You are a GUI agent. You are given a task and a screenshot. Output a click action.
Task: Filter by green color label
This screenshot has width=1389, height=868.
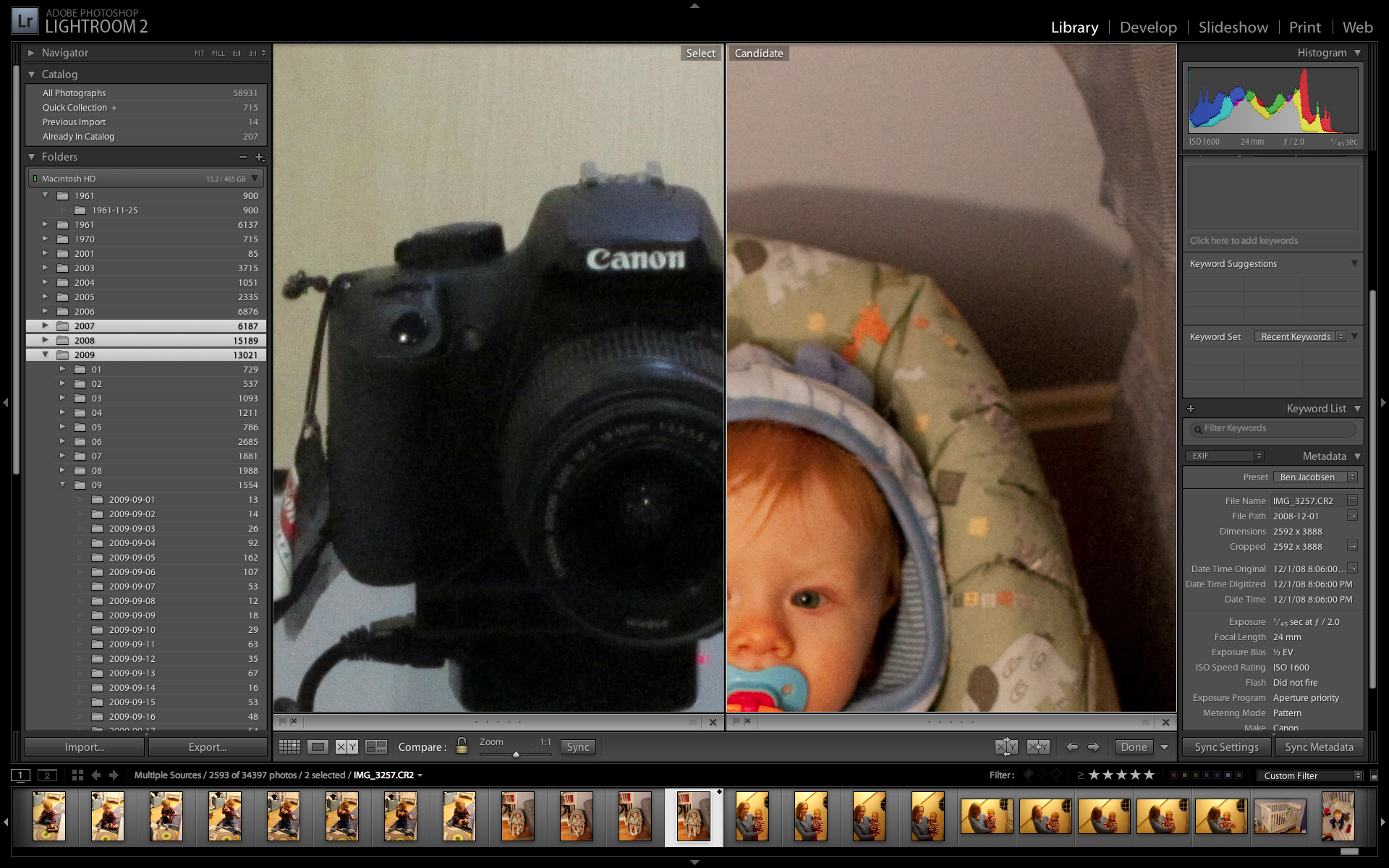click(x=1195, y=775)
